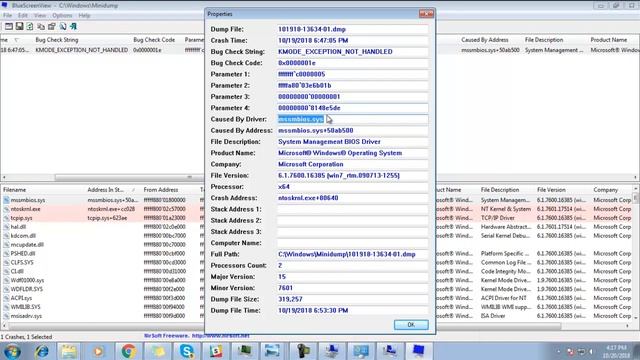Click the camcorder taskbar icon

click(x=303, y=351)
